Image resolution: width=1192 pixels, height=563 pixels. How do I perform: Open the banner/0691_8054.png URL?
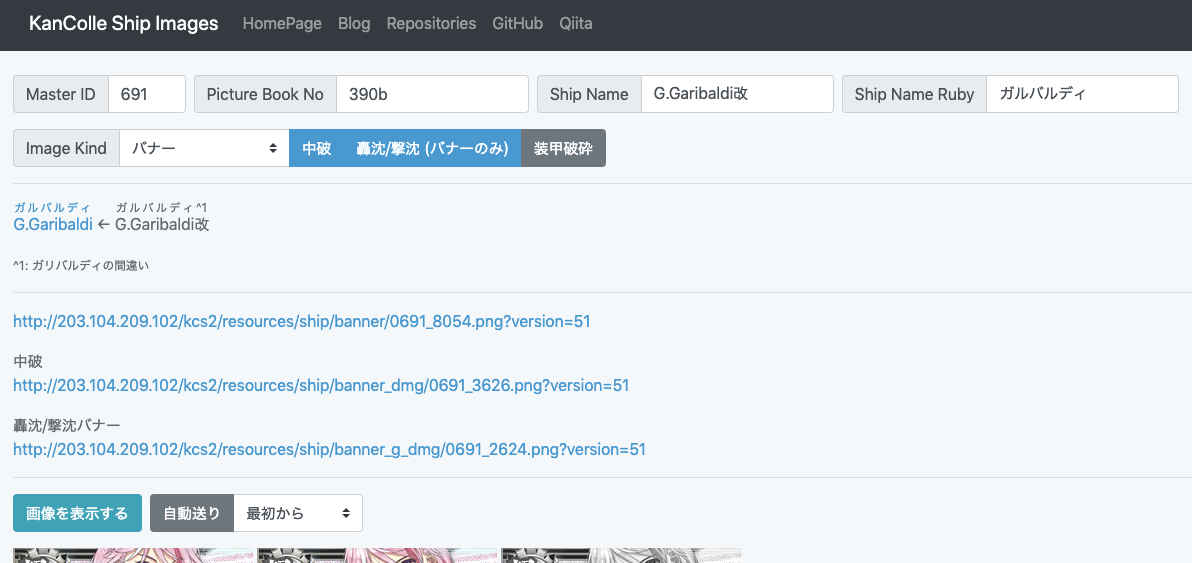(302, 321)
